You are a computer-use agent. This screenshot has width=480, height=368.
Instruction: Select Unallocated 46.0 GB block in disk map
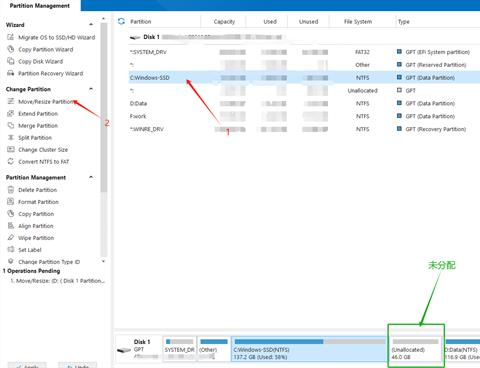(416, 349)
